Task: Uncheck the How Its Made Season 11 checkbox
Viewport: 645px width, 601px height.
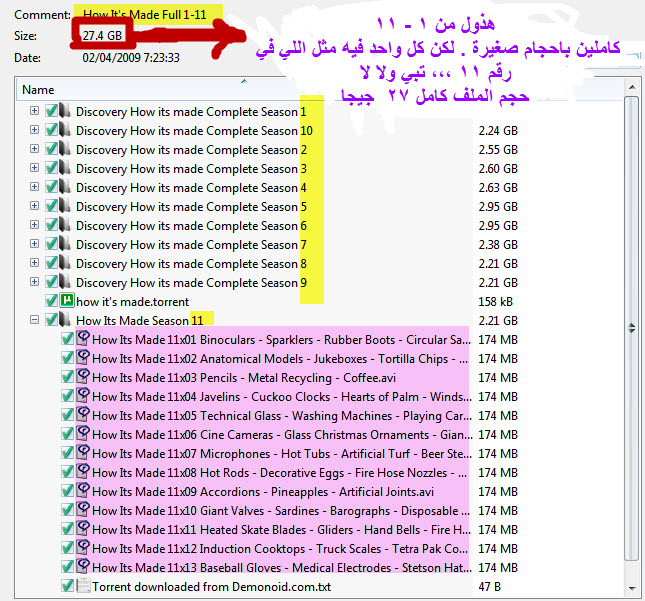Action: pos(51,319)
